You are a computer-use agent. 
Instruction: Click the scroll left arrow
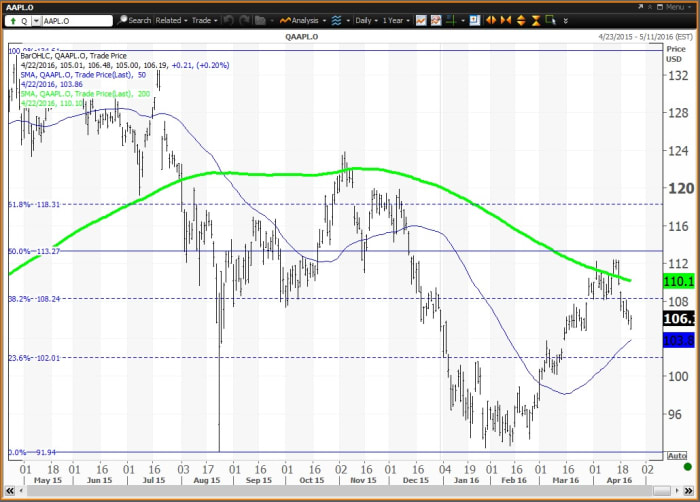(21, 491)
